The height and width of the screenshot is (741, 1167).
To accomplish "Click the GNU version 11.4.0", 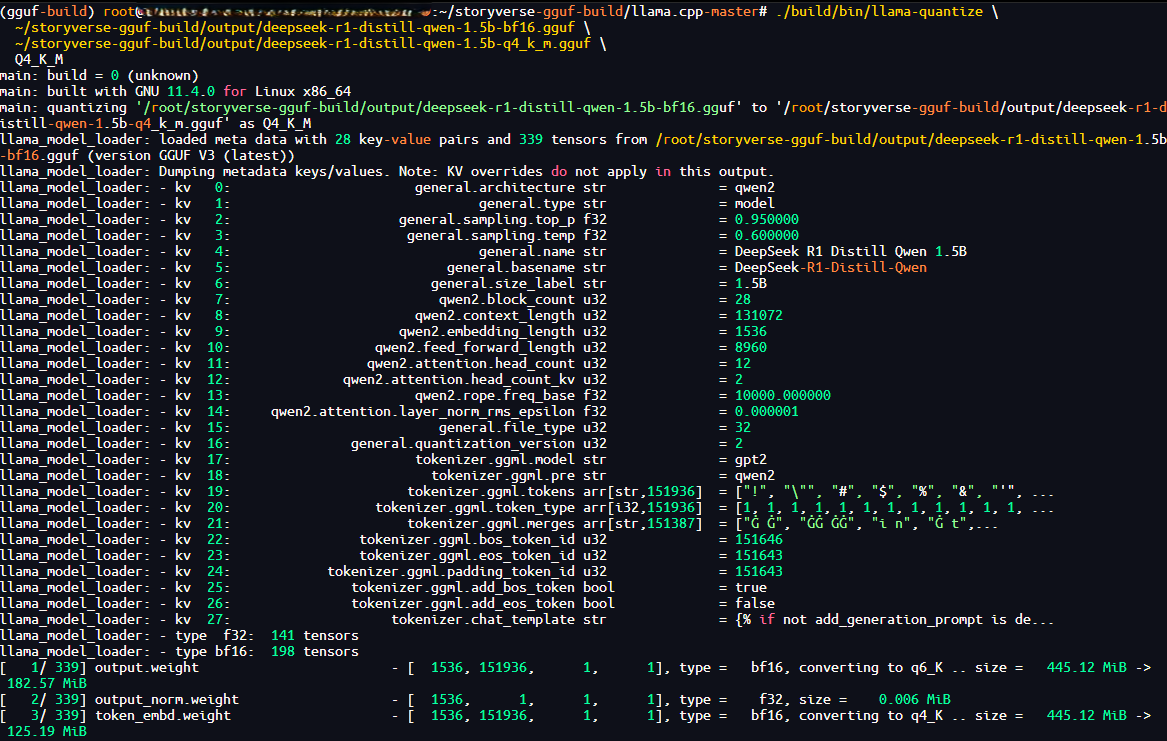I will tap(191, 92).
